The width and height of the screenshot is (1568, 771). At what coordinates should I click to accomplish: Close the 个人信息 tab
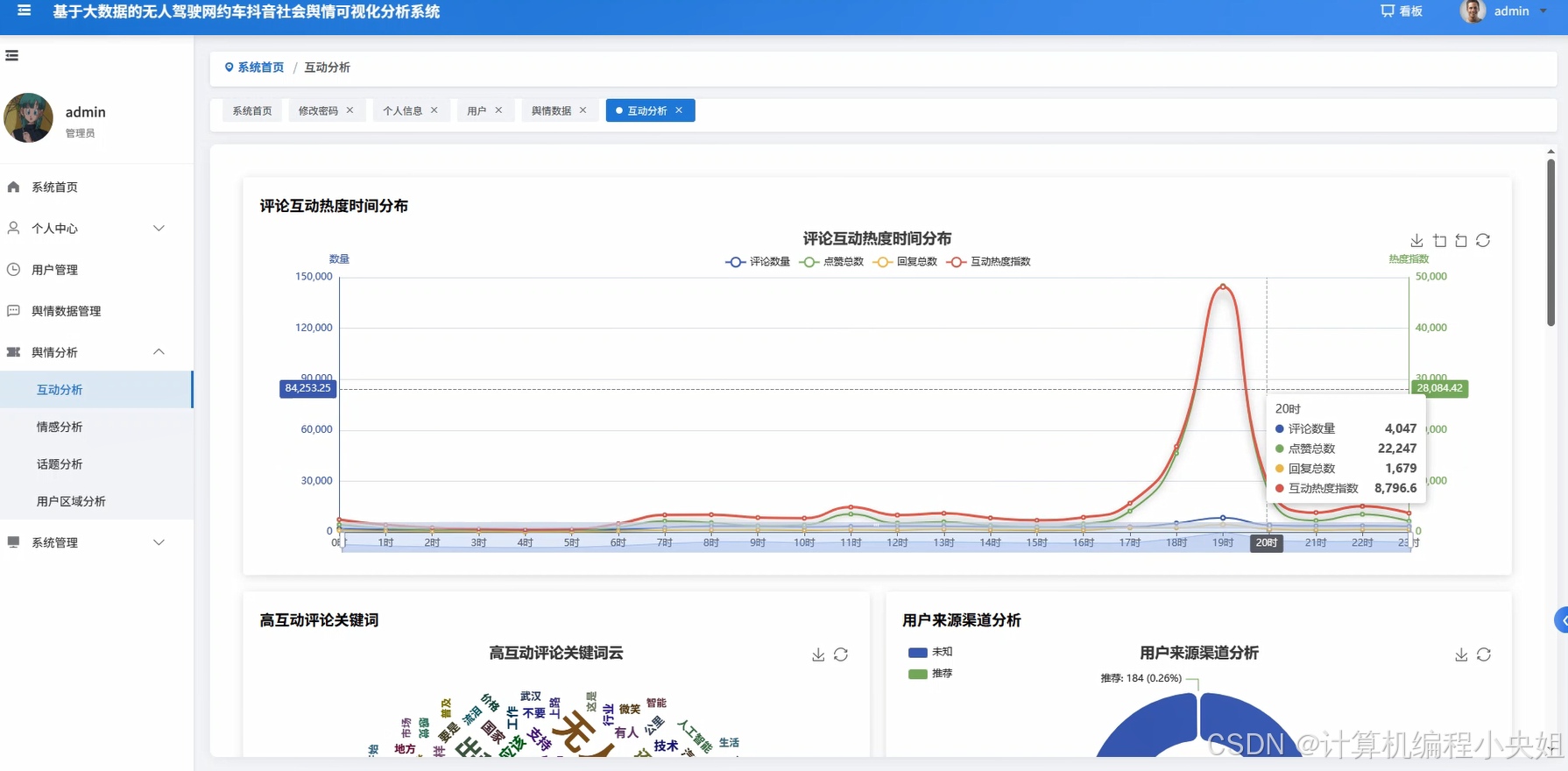[434, 110]
